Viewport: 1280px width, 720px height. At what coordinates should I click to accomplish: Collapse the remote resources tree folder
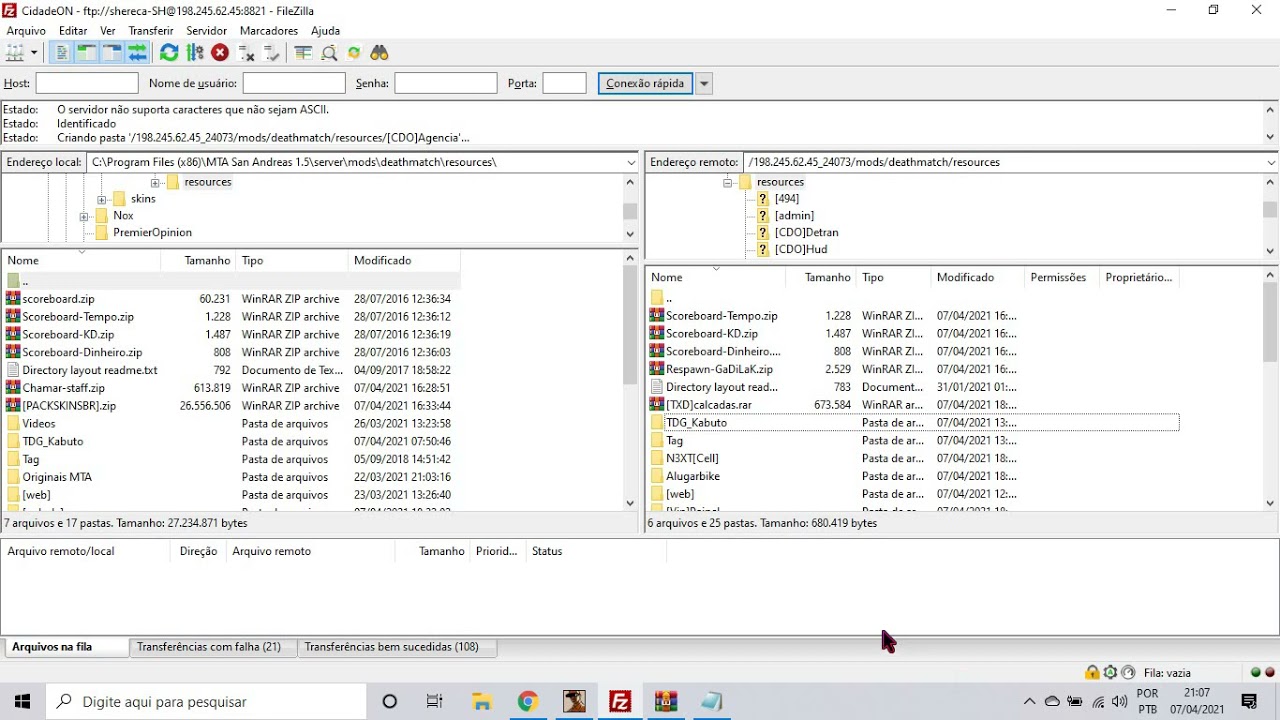(x=728, y=183)
